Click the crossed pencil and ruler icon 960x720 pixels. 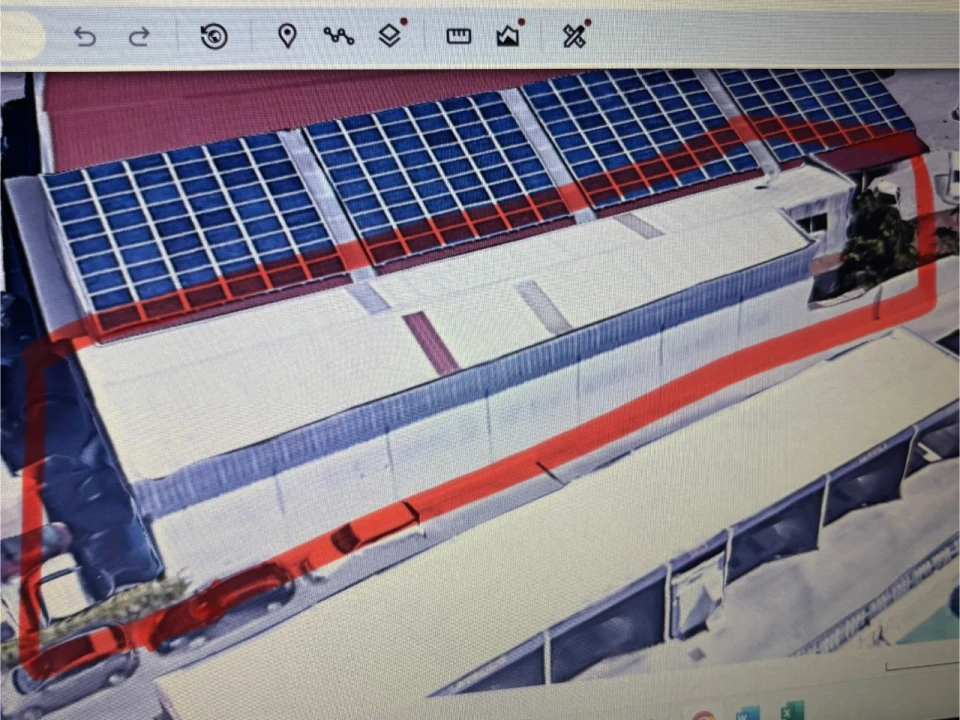pos(573,37)
